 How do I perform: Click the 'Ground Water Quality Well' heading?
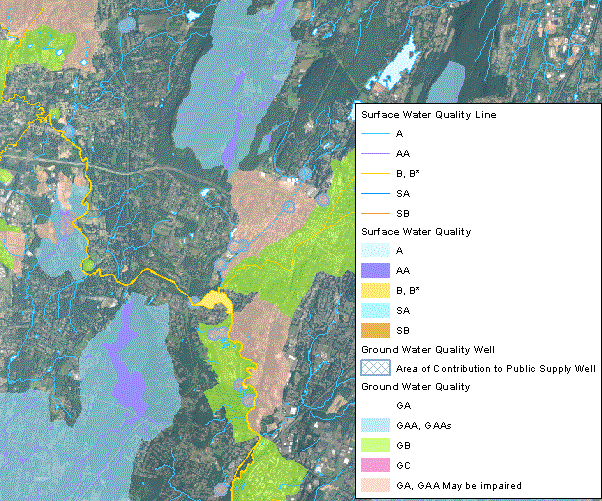[x=428, y=350]
